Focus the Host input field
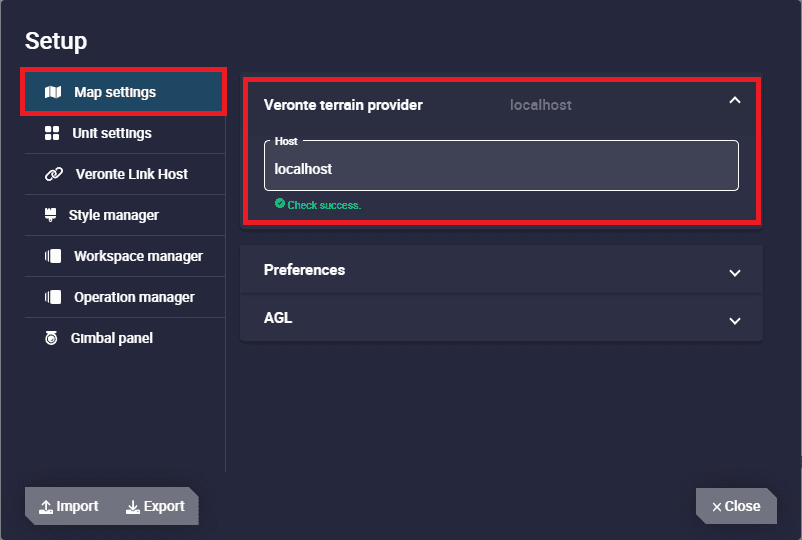 click(501, 166)
